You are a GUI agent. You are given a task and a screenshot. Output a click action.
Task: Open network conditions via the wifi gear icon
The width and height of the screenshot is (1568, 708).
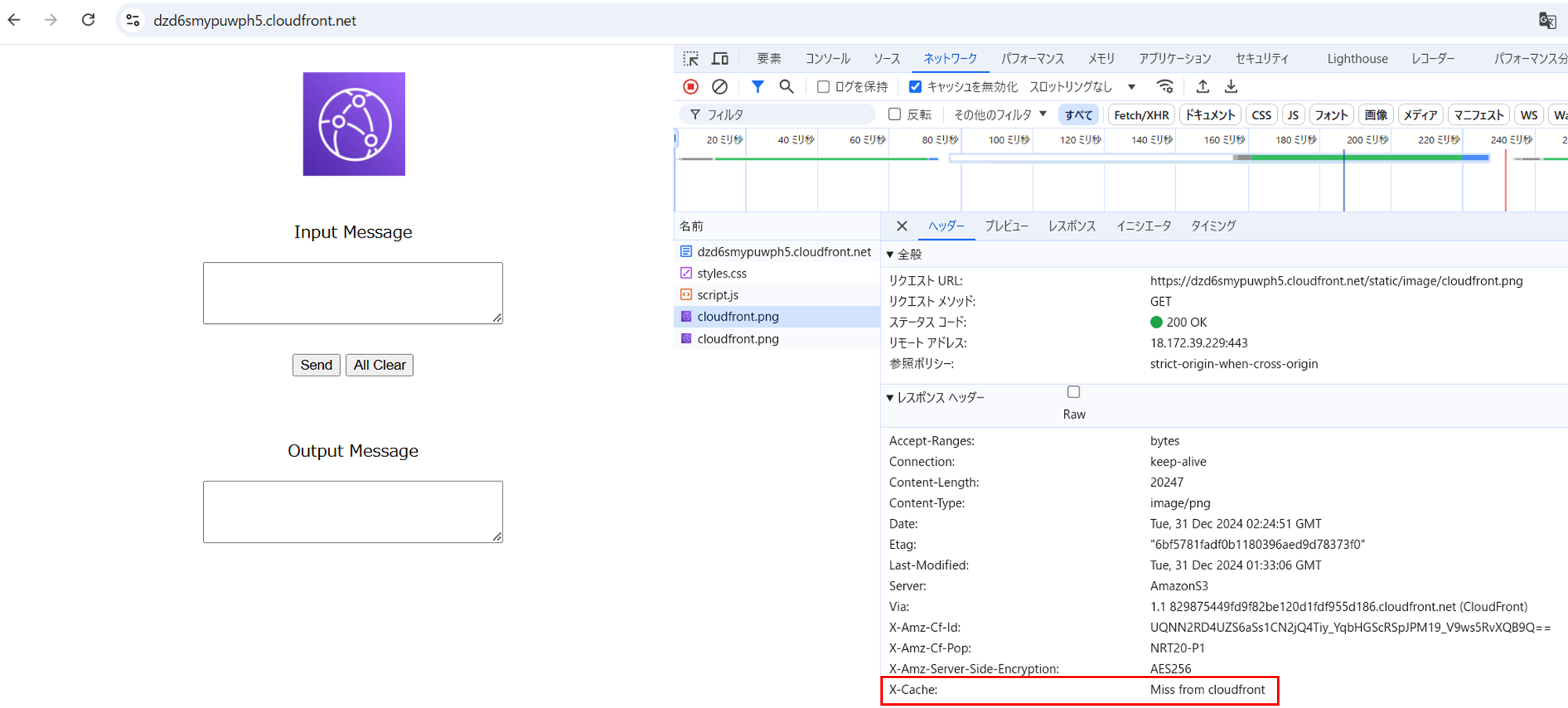(1165, 86)
